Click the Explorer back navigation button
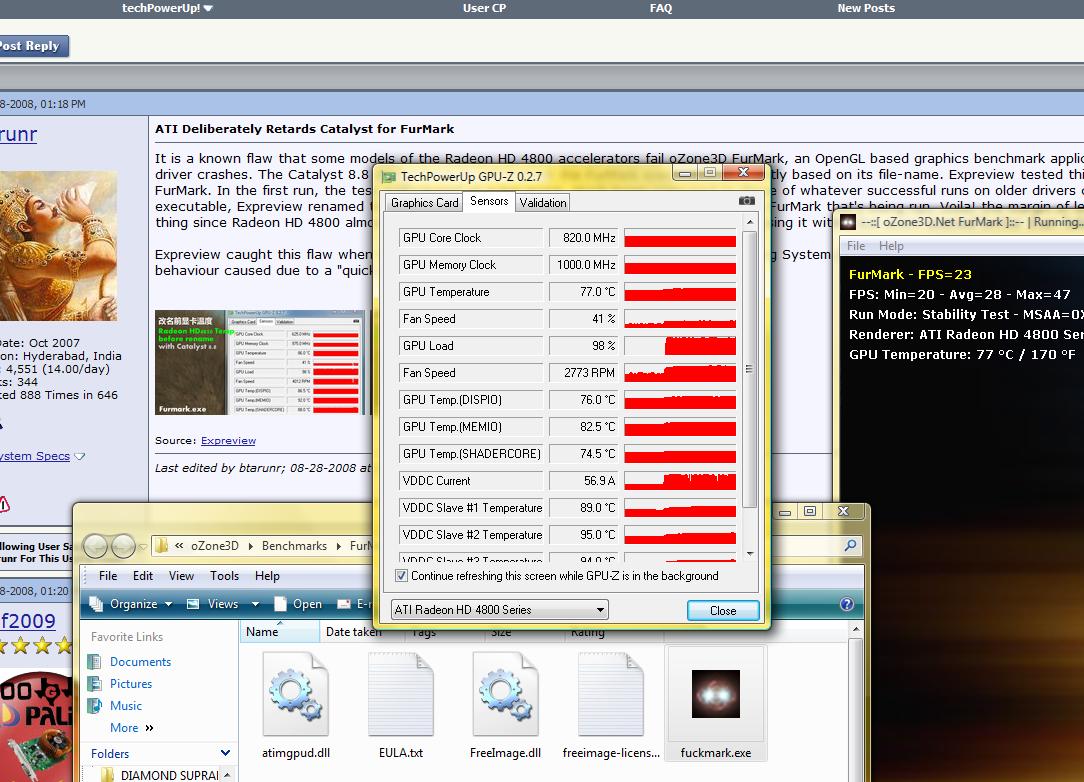Screen dimensions: 1084x782 96,546
